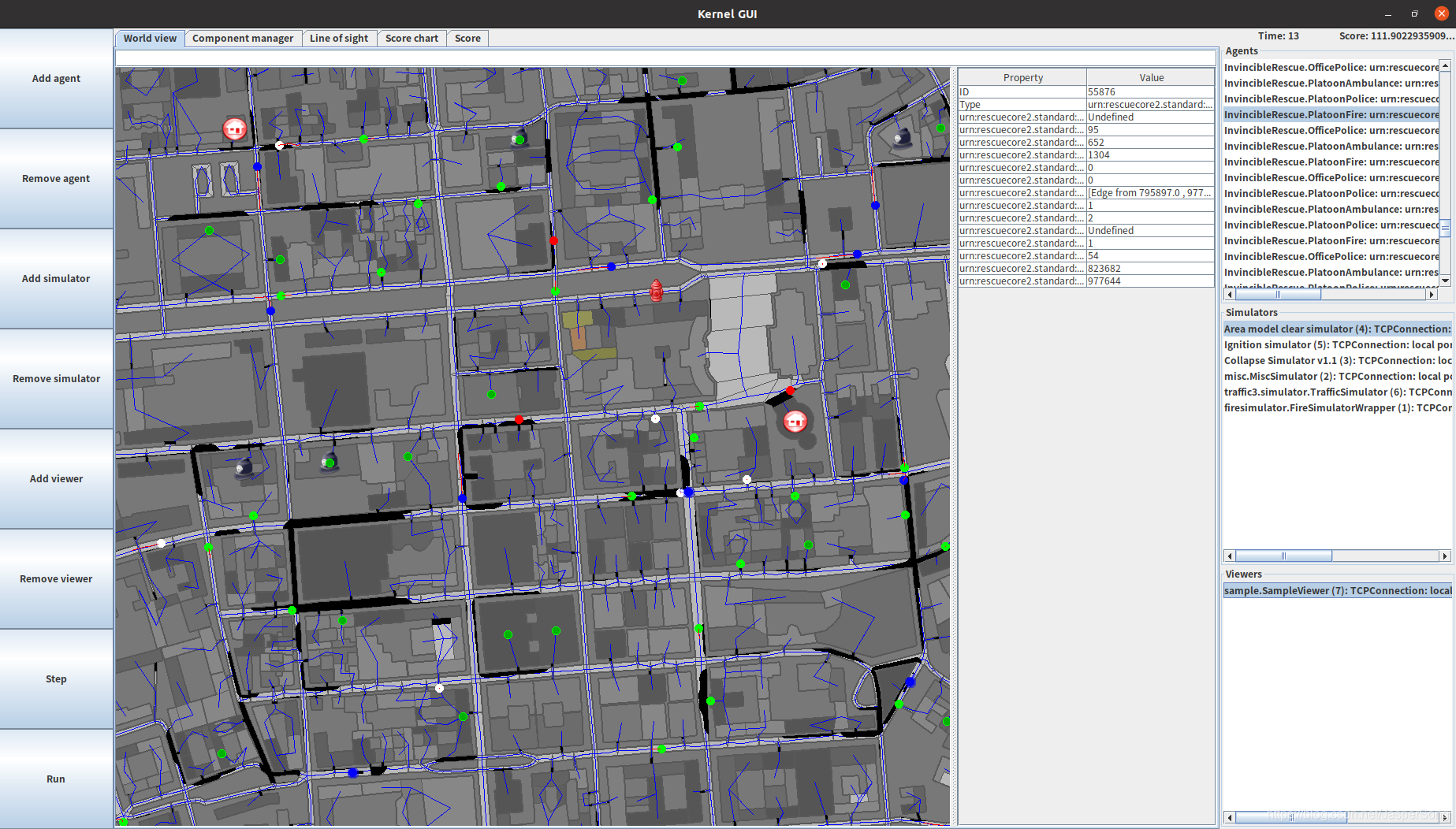Start the simulation with the Run button

point(56,779)
